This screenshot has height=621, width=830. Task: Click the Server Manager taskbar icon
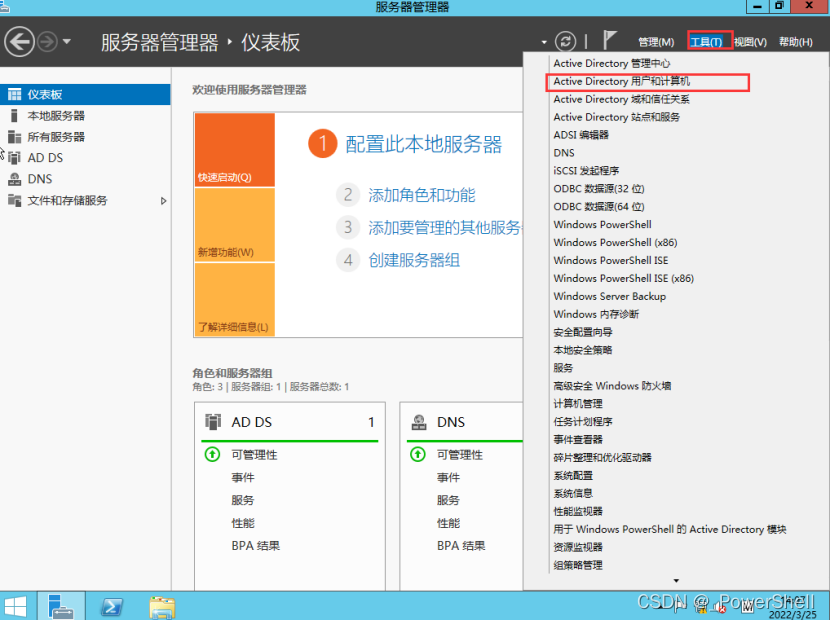coord(60,606)
